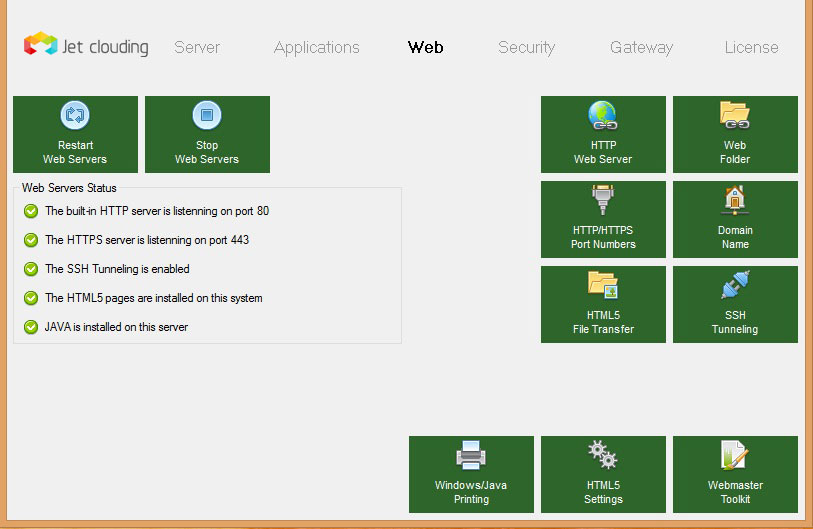Click the 'Web Folder' tile label

735,152
